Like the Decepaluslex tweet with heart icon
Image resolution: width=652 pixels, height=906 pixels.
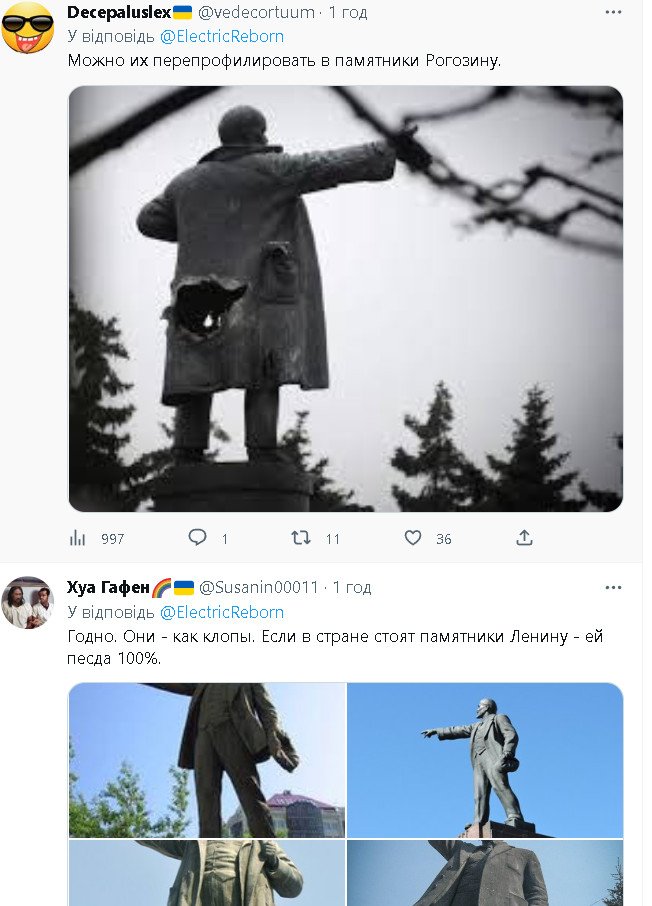tap(413, 539)
